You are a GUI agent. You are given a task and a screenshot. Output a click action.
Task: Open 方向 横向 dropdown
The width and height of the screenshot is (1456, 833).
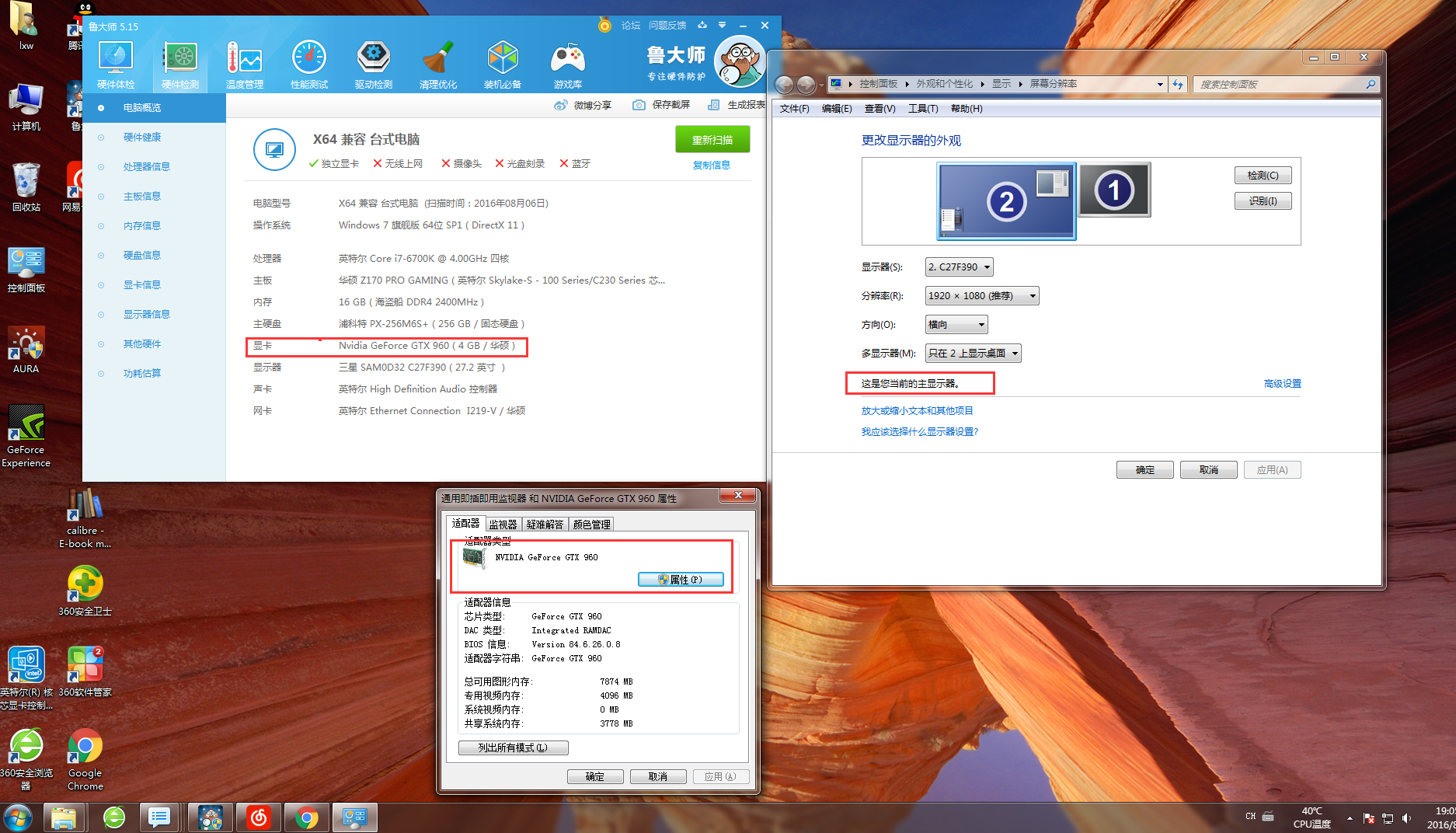point(956,325)
